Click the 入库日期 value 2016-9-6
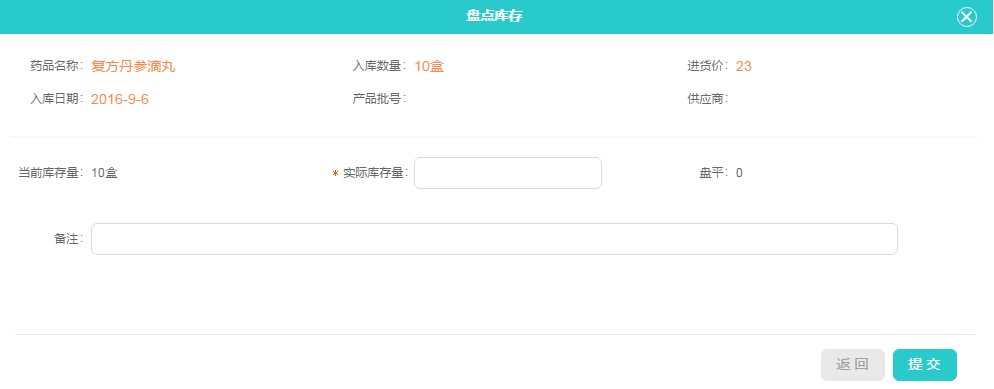 (120, 99)
